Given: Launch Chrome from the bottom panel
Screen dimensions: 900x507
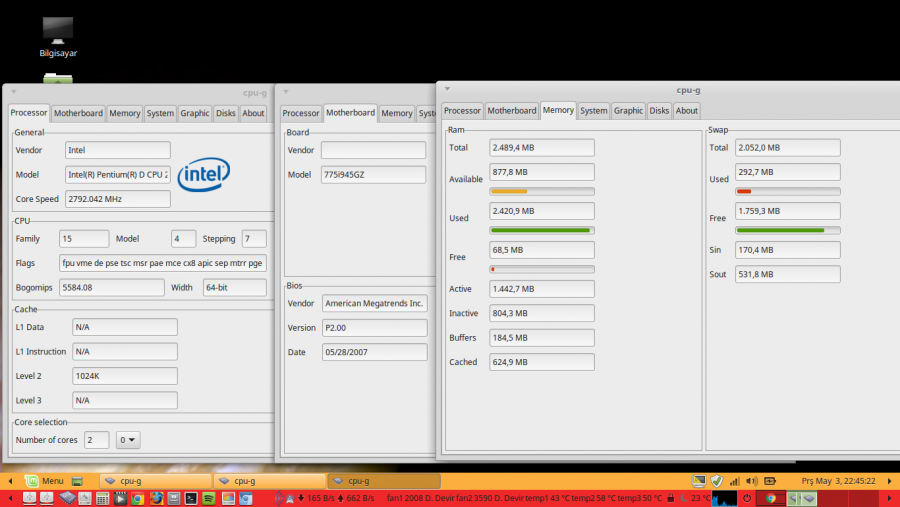Looking at the screenshot, I should pyautogui.click(x=138, y=498).
